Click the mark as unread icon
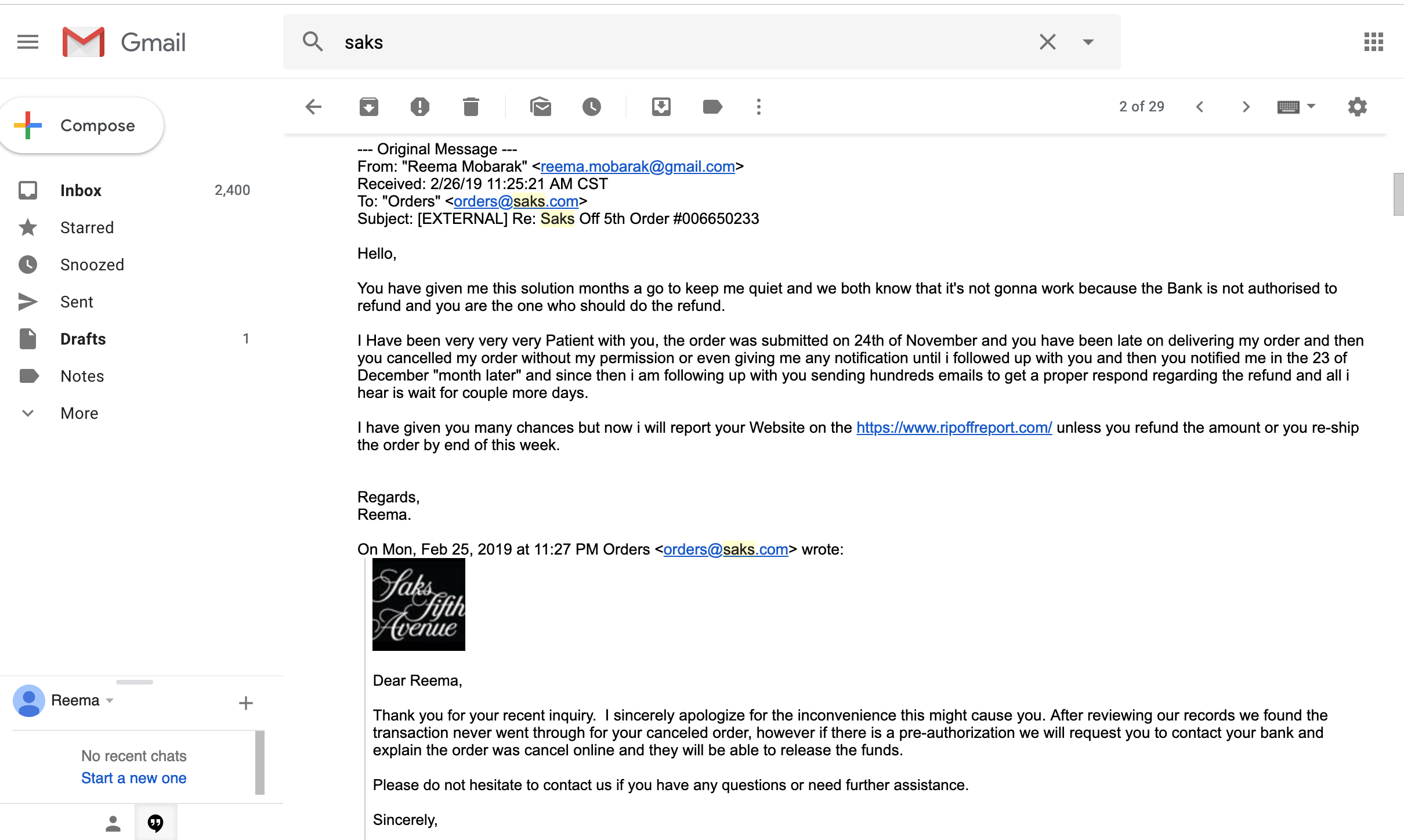Viewport: 1404px width, 840px height. point(542,106)
